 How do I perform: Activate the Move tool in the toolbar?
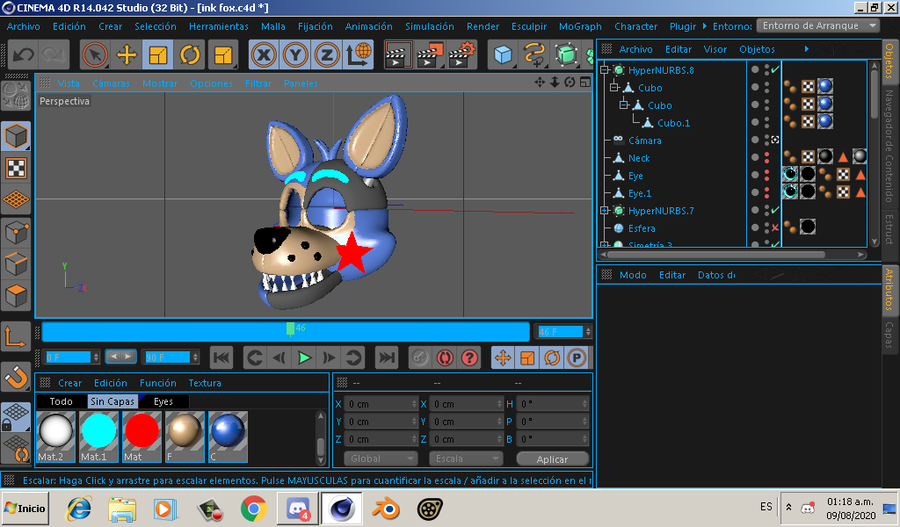(x=126, y=55)
